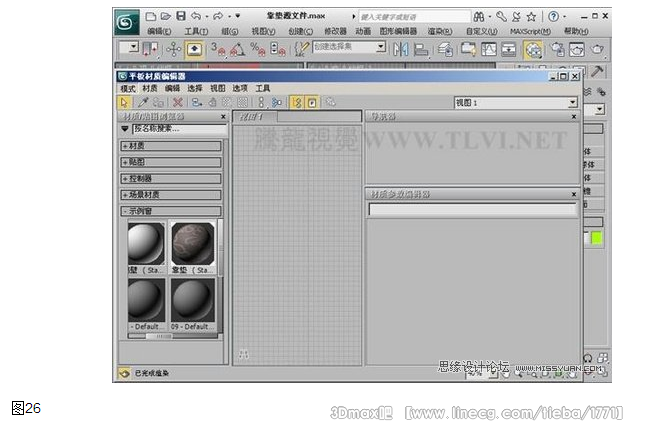652x430 pixels.
Task: Click the Mirror tool in the main toolbar
Action: 400,49
